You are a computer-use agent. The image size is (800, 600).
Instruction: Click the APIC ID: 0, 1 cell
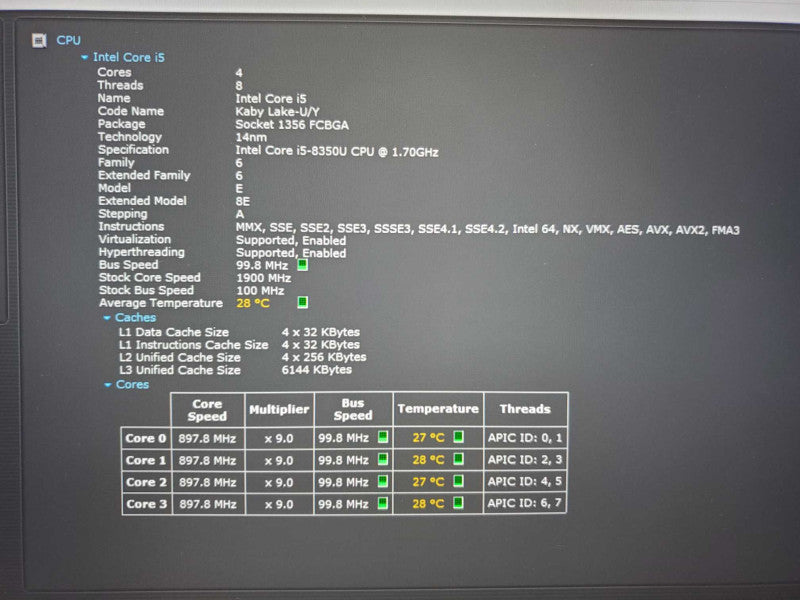(525, 438)
